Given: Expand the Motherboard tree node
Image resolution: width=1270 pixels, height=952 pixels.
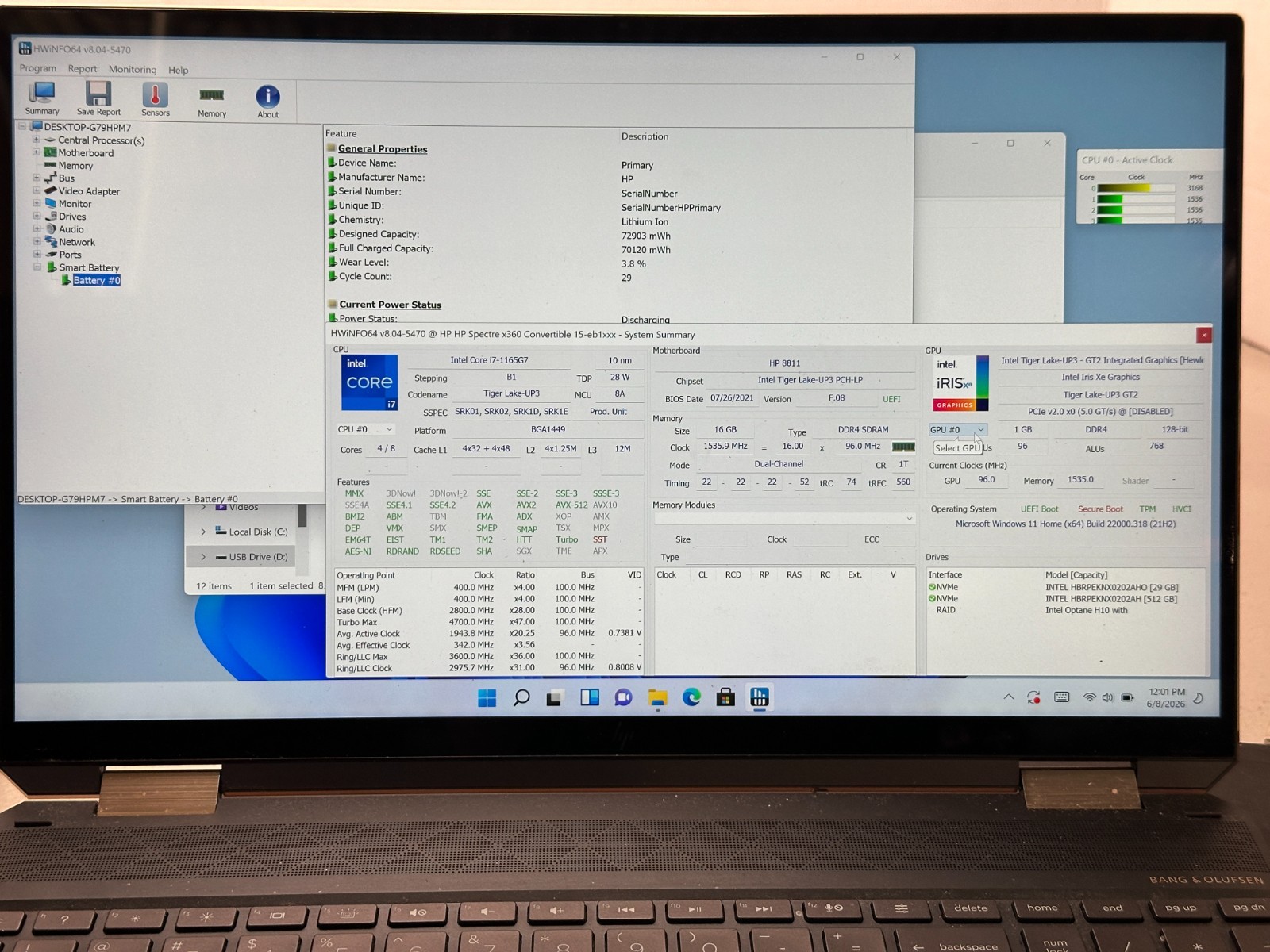Looking at the screenshot, I should pyautogui.click(x=36, y=152).
